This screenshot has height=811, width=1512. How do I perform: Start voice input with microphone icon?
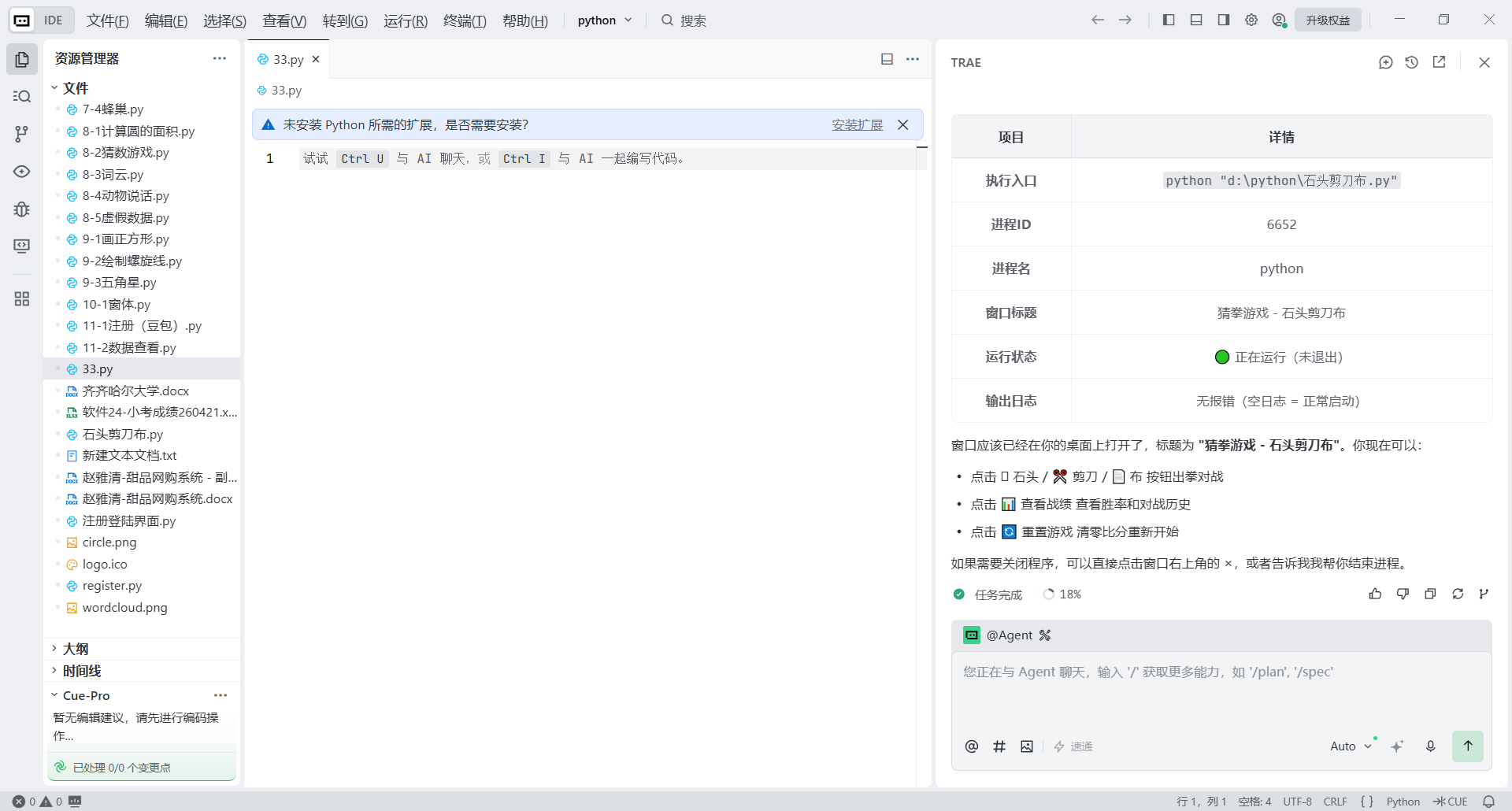point(1431,746)
